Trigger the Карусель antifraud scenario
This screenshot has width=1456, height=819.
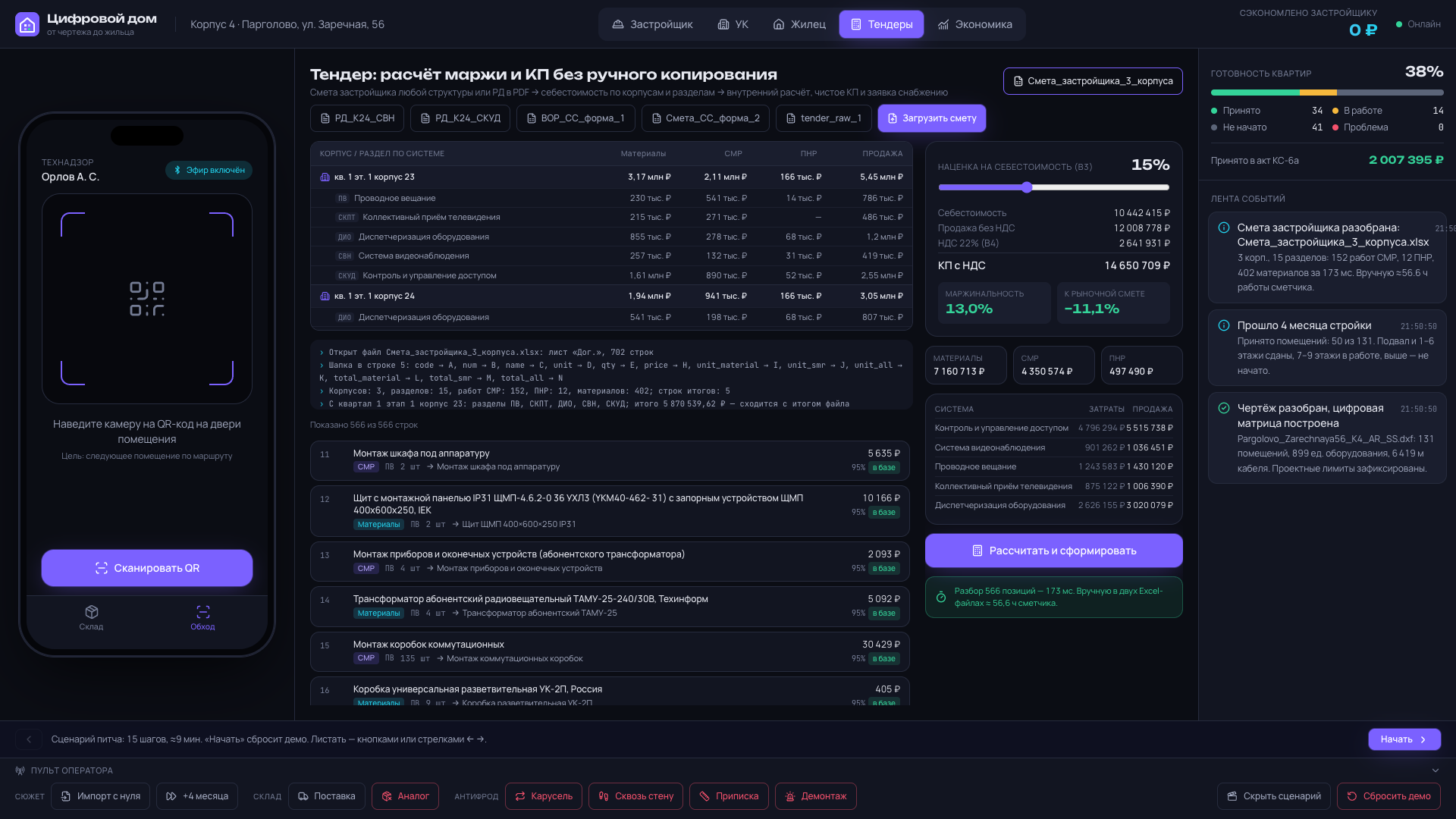544,796
